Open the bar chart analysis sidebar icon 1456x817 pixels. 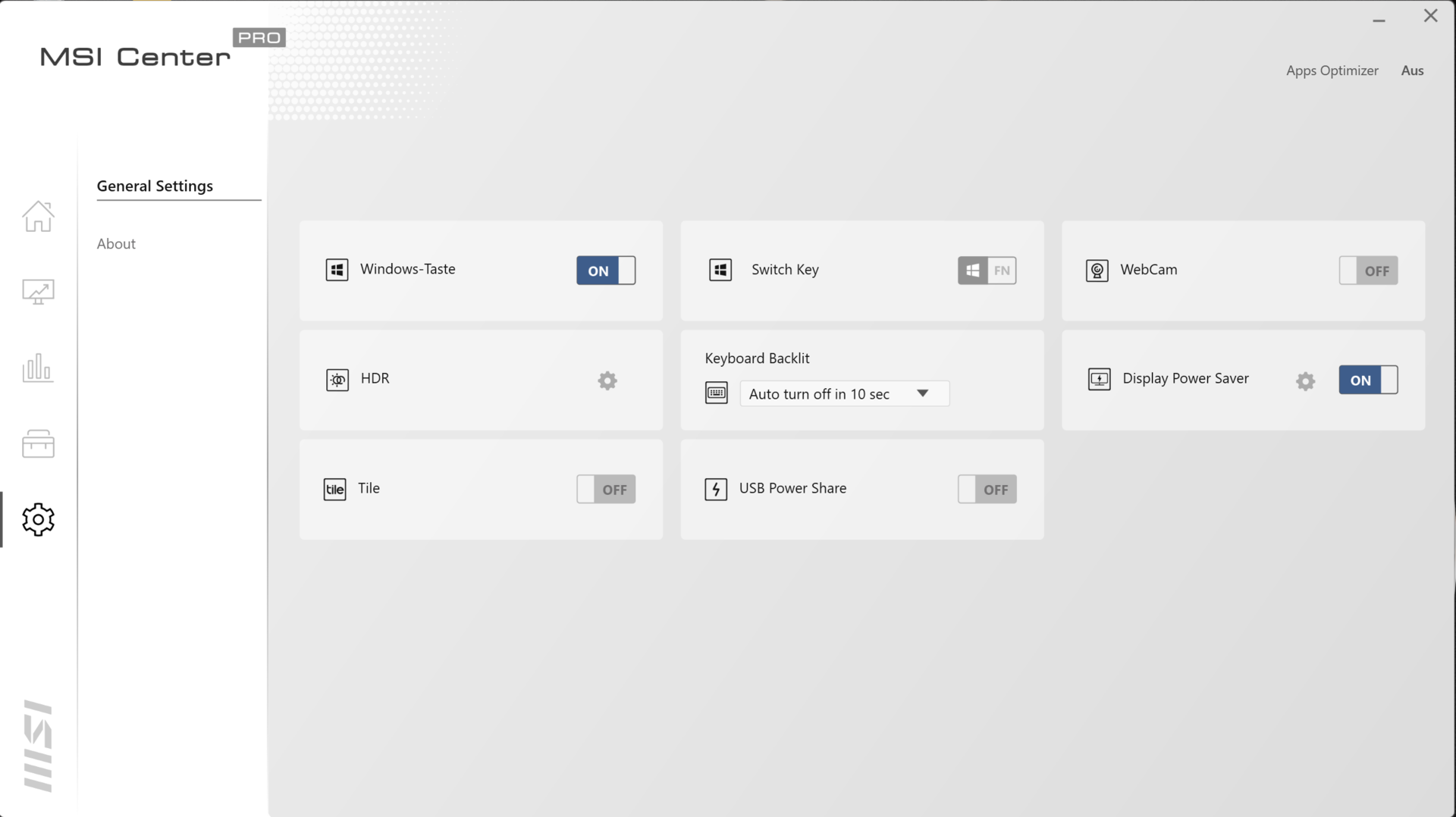[38, 368]
